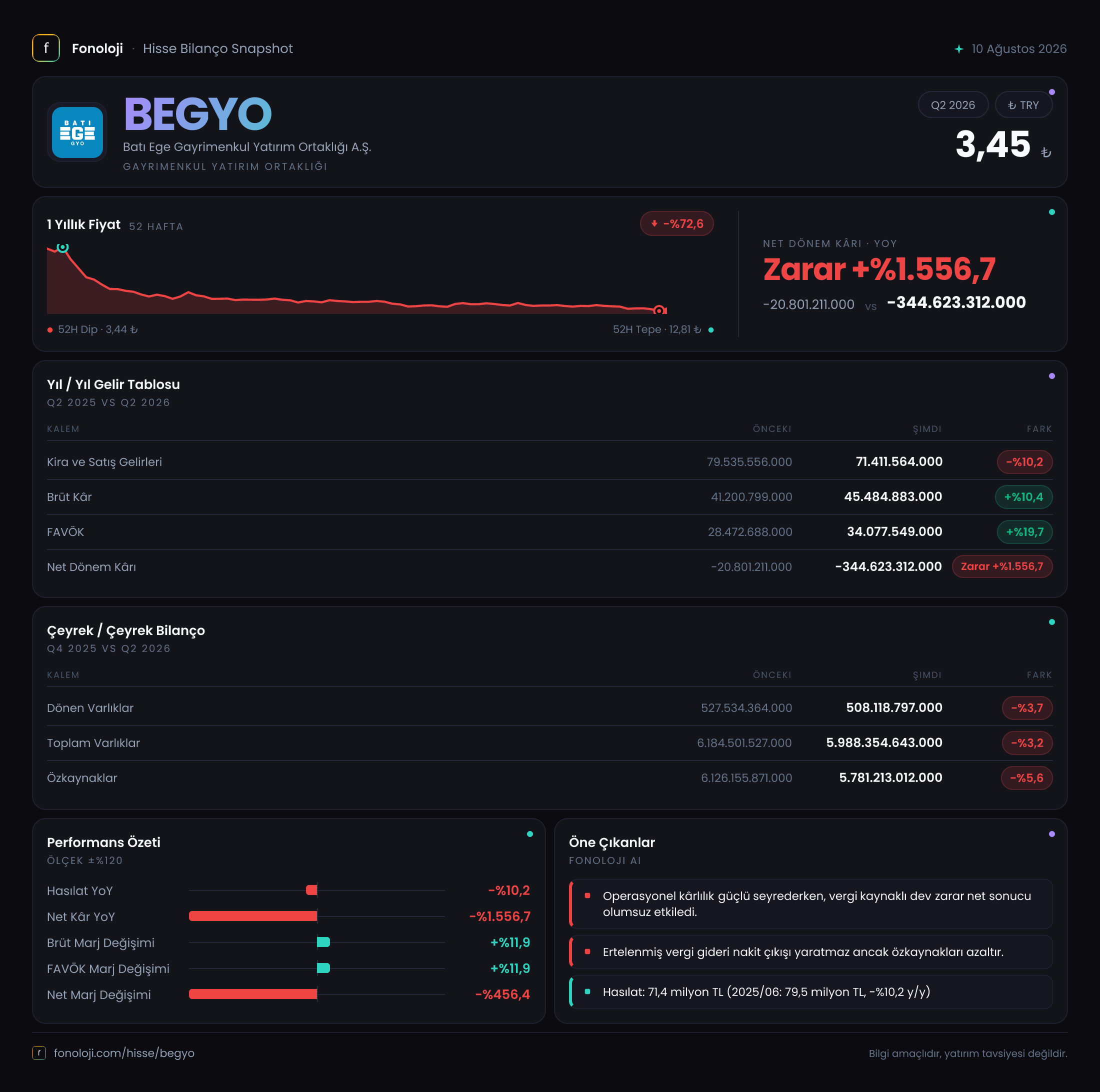Click the Hasılat YoY performance bar
This screenshot has width=1100, height=1092.
coord(311,890)
